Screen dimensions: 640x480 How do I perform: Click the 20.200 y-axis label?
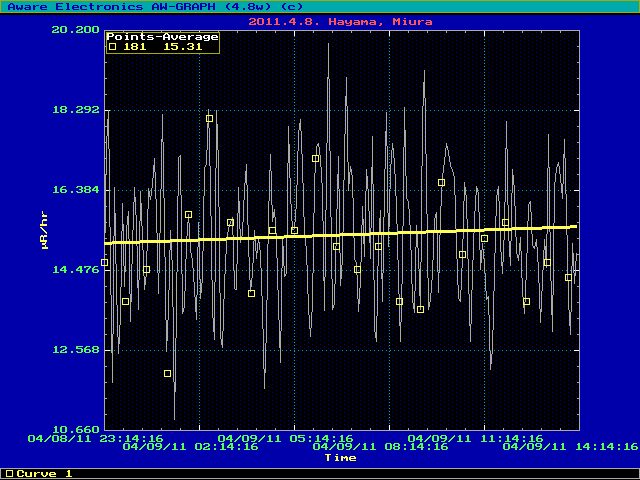74,29
